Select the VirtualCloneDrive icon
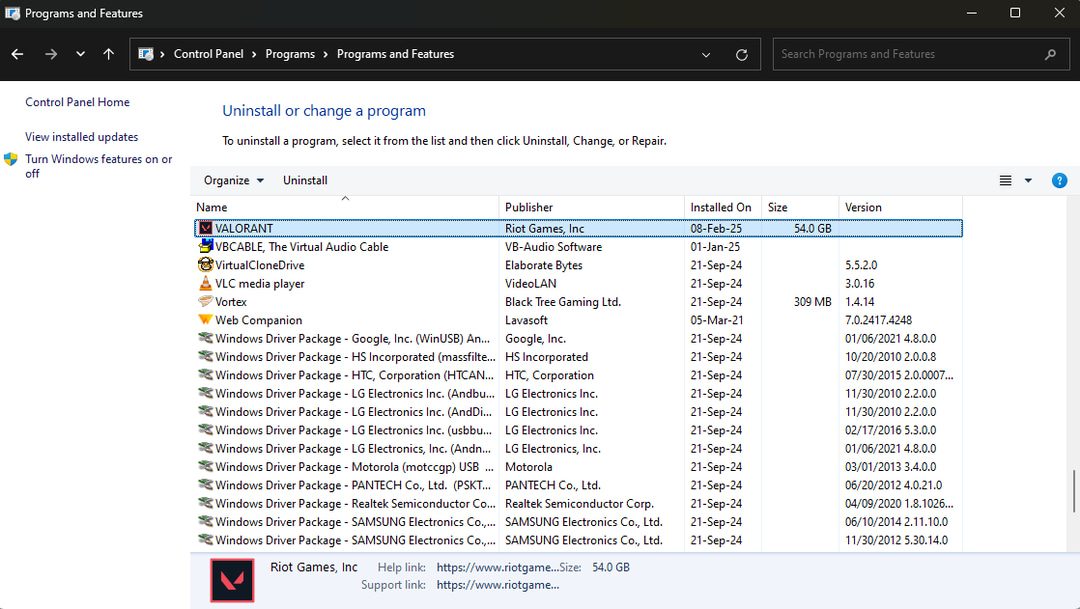 (x=207, y=264)
